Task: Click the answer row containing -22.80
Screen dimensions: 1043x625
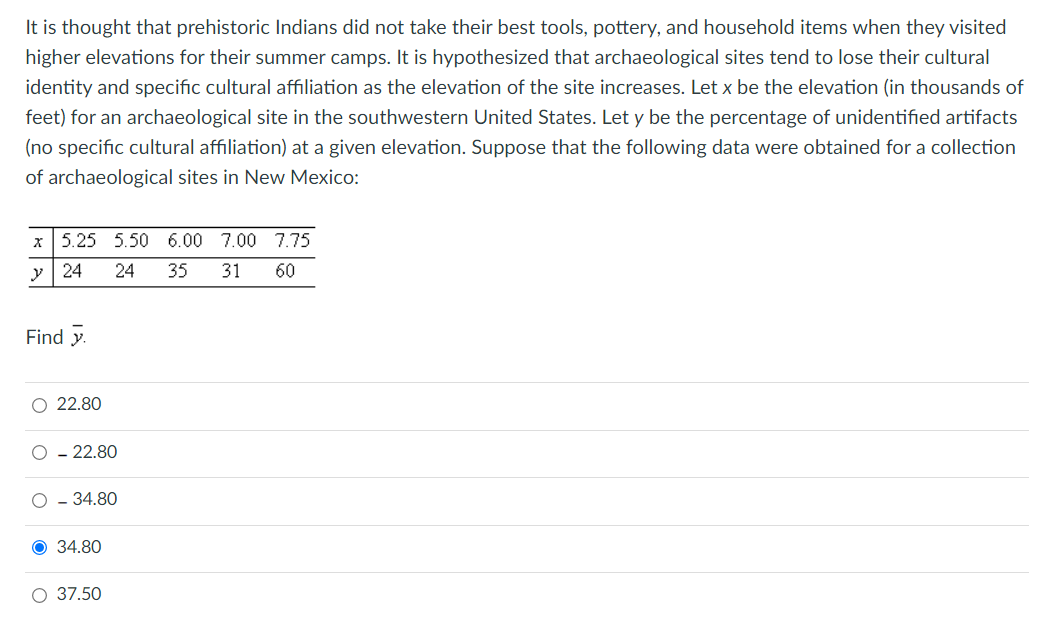Action: tap(400, 452)
